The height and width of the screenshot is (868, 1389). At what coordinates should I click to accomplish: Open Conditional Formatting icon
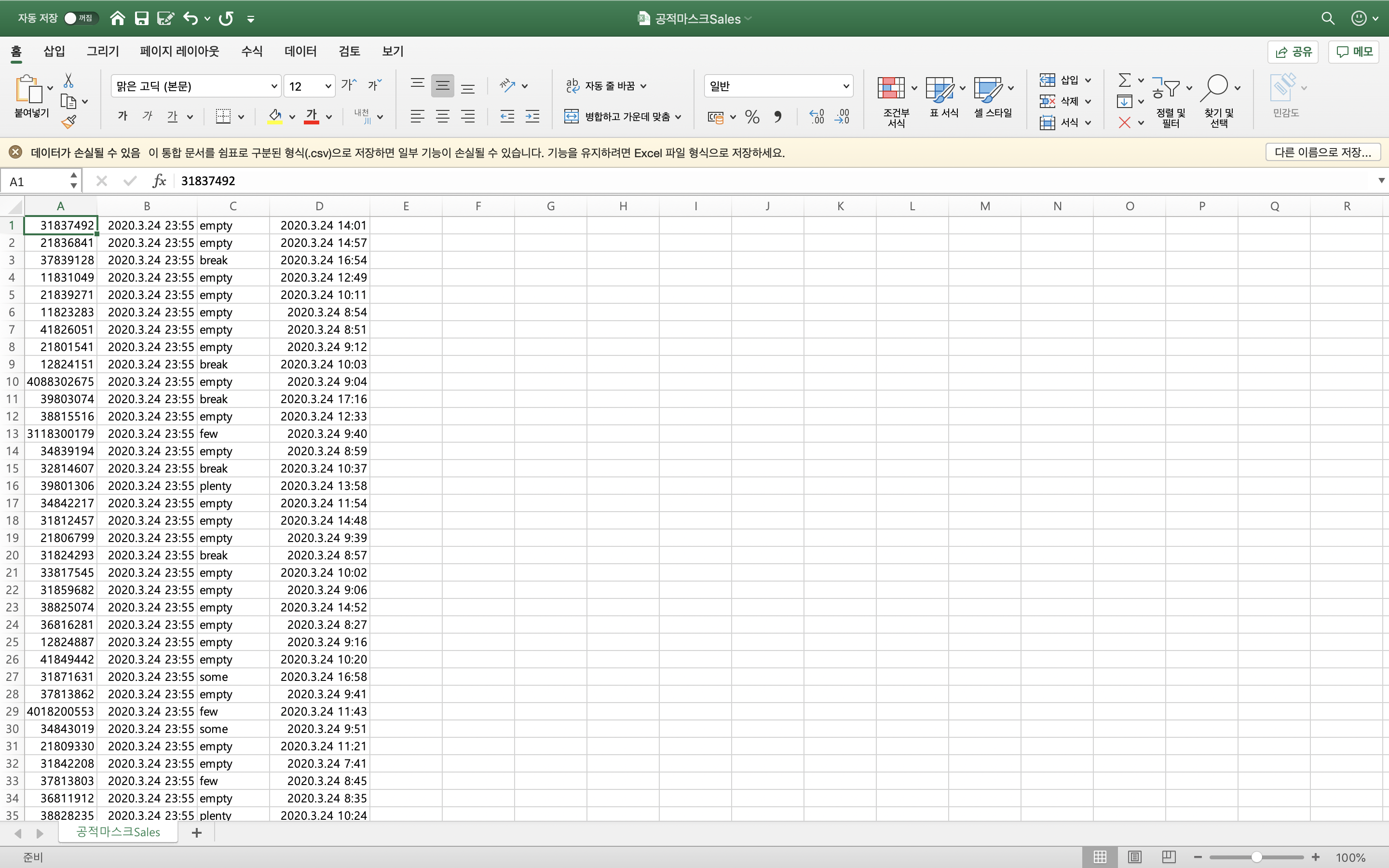(891, 88)
